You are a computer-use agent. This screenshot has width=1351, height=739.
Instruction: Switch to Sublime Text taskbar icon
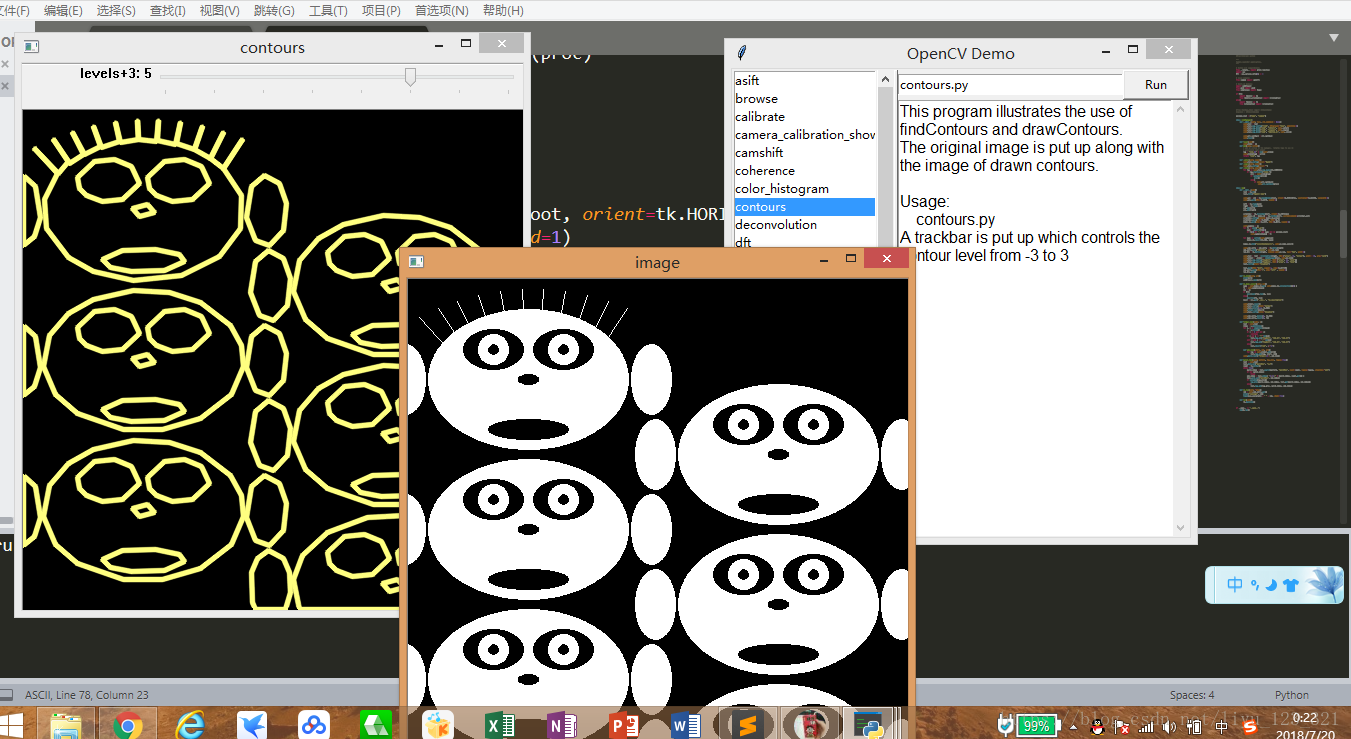point(747,725)
